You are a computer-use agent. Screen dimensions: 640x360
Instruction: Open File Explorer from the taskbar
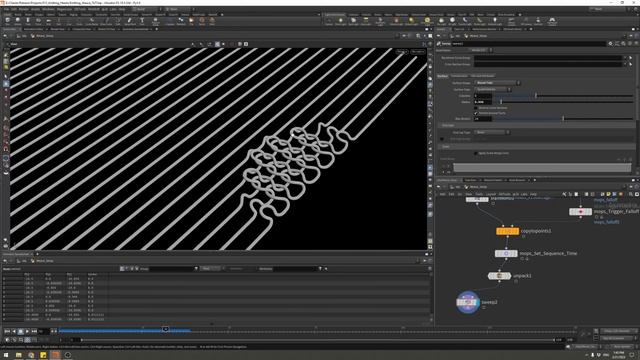click(18, 355)
